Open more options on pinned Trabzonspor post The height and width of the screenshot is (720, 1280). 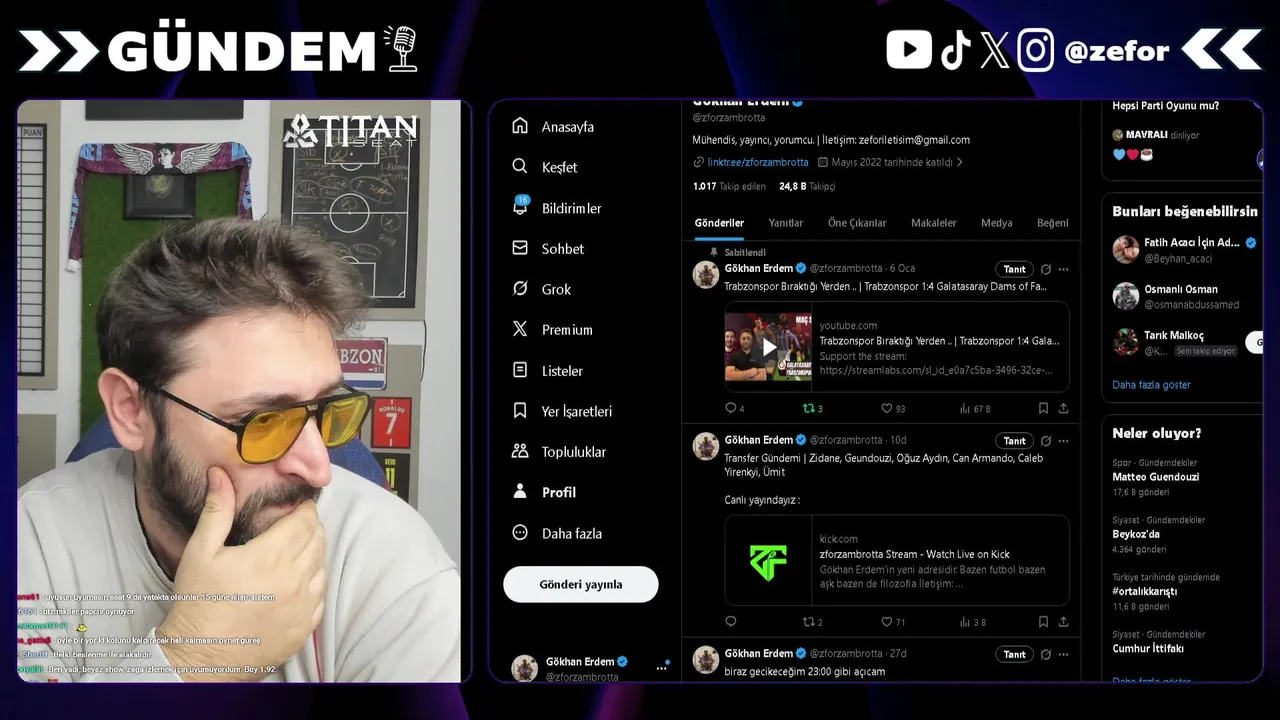pyautogui.click(x=1063, y=269)
